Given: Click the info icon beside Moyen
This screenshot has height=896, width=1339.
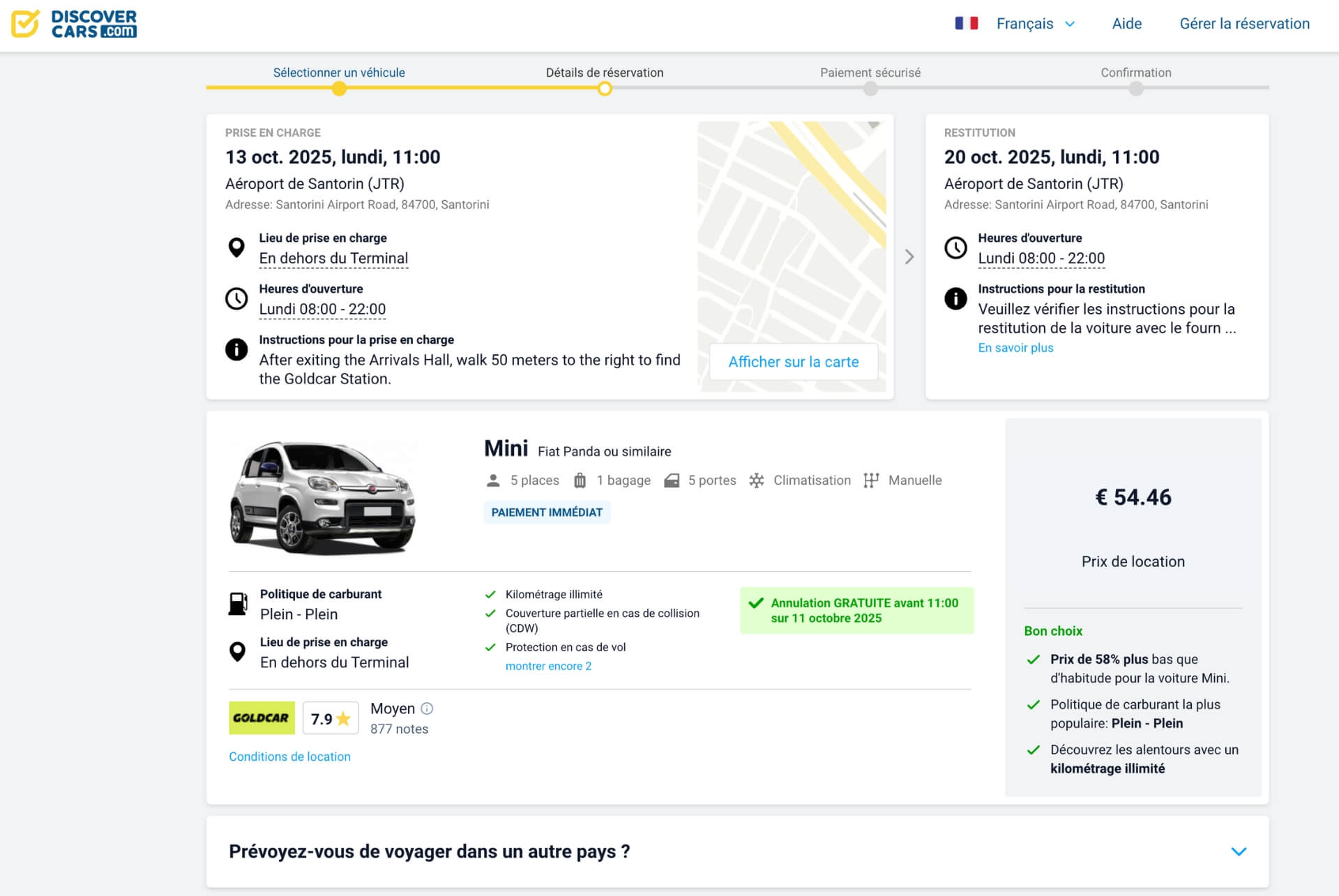Looking at the screenshot, I should click(x=428, y=708).
